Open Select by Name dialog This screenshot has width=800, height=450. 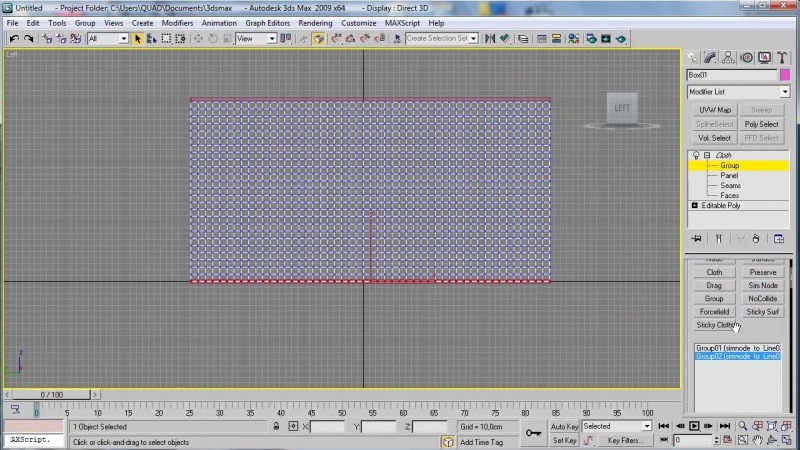152,39
